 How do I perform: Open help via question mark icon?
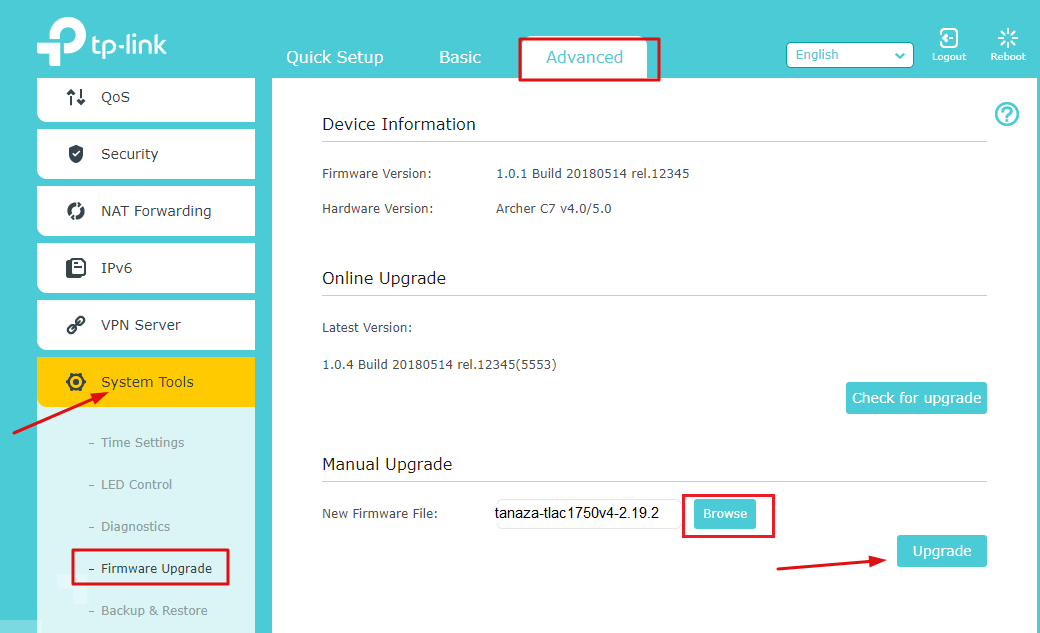tap(1007, 114)
